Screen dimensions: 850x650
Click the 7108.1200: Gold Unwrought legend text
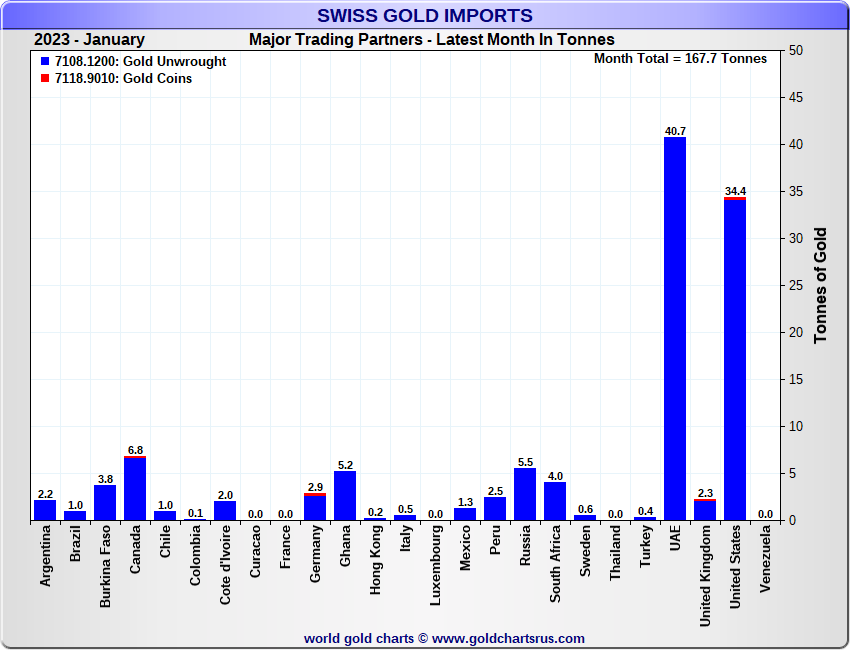click(x=140, y=62)
